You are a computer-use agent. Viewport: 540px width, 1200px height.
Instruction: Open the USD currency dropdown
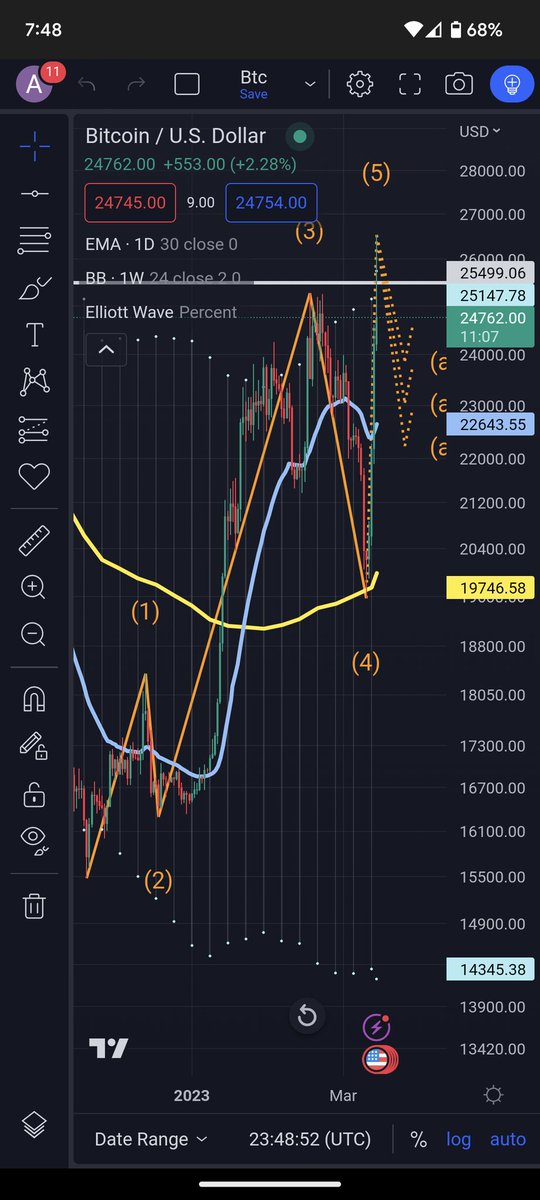(x=480, y=131)
